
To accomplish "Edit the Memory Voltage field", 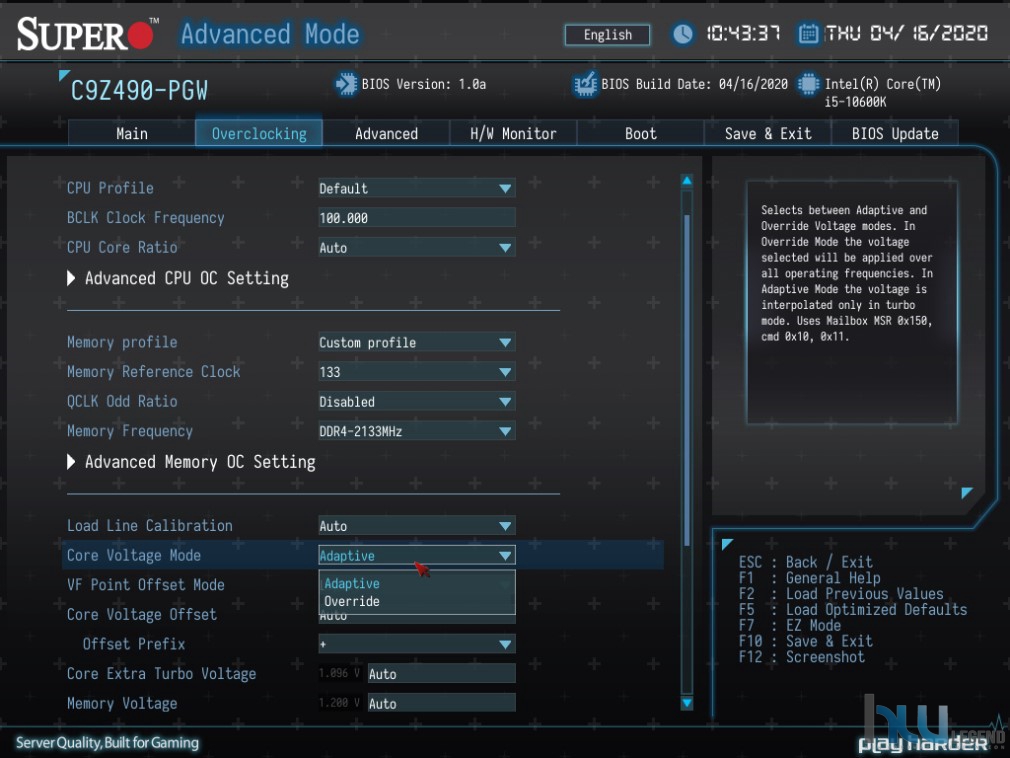I will coord(441,704).
